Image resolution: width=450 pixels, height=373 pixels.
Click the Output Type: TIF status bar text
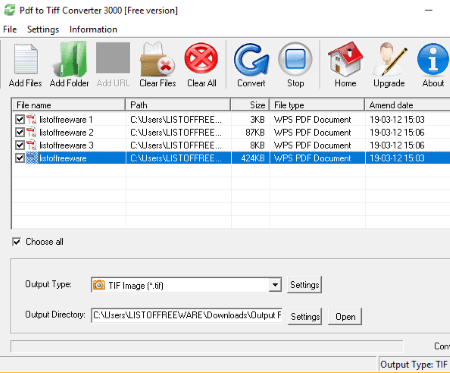(x=414, y=364)
